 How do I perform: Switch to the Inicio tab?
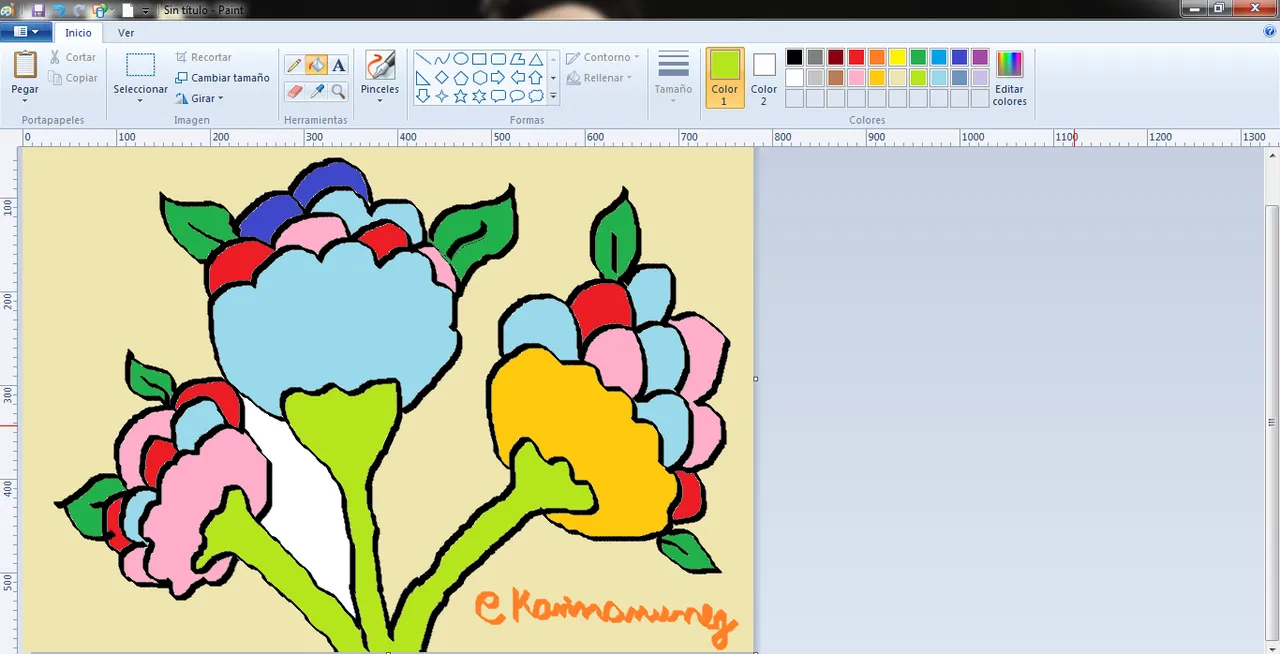tap(78, 32)
